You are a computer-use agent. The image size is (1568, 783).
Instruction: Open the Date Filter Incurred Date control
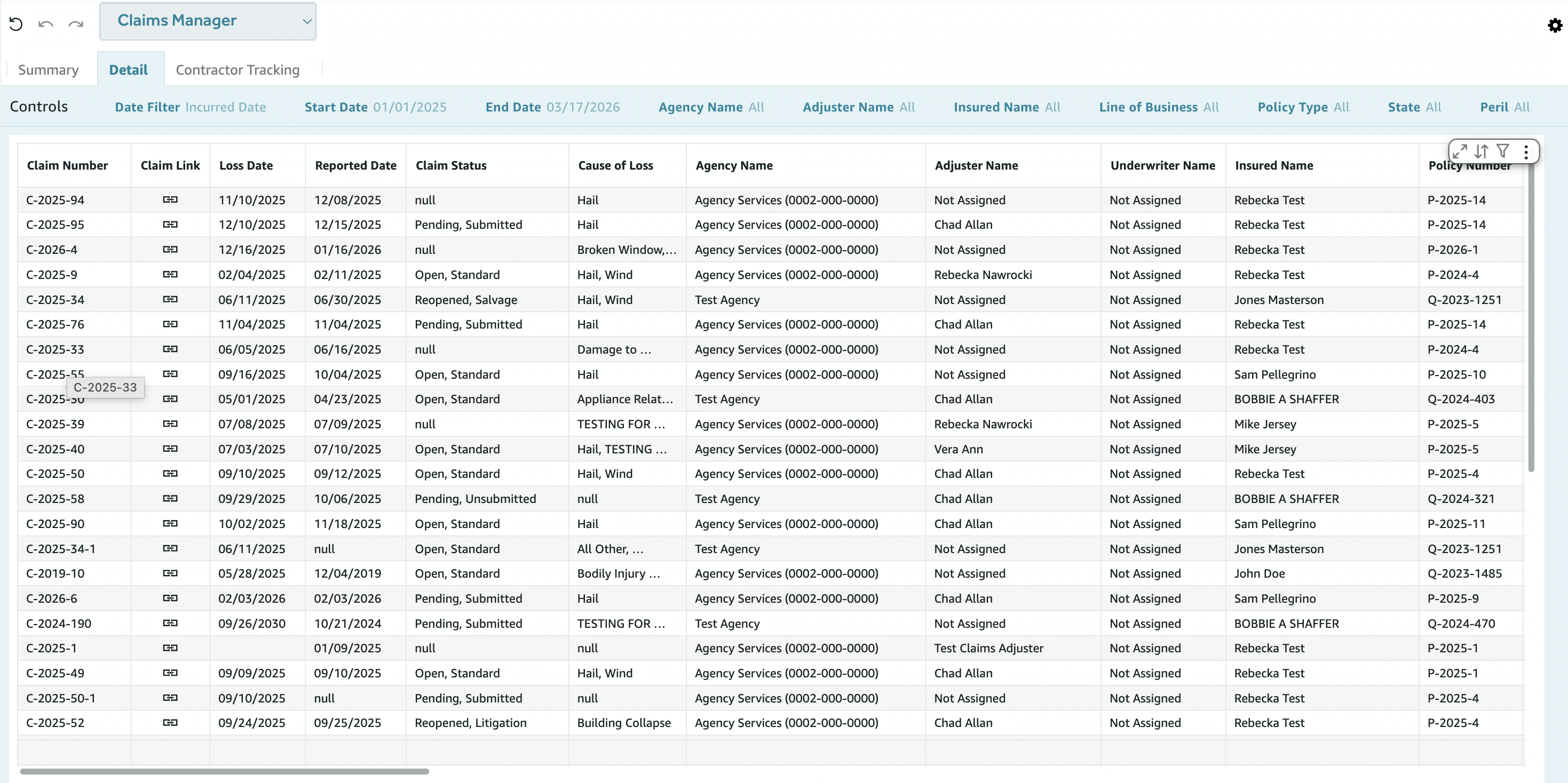click(190, 107)
